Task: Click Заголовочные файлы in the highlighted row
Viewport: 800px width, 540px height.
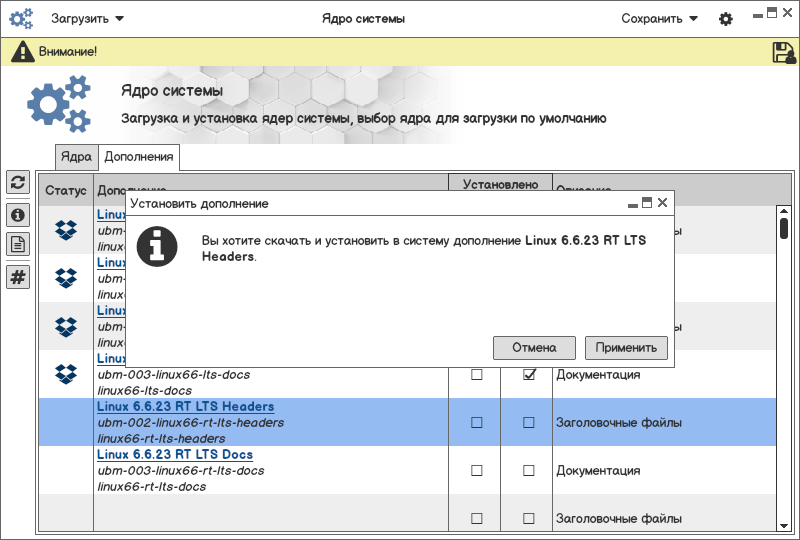Action: click(x=619, y=423)
